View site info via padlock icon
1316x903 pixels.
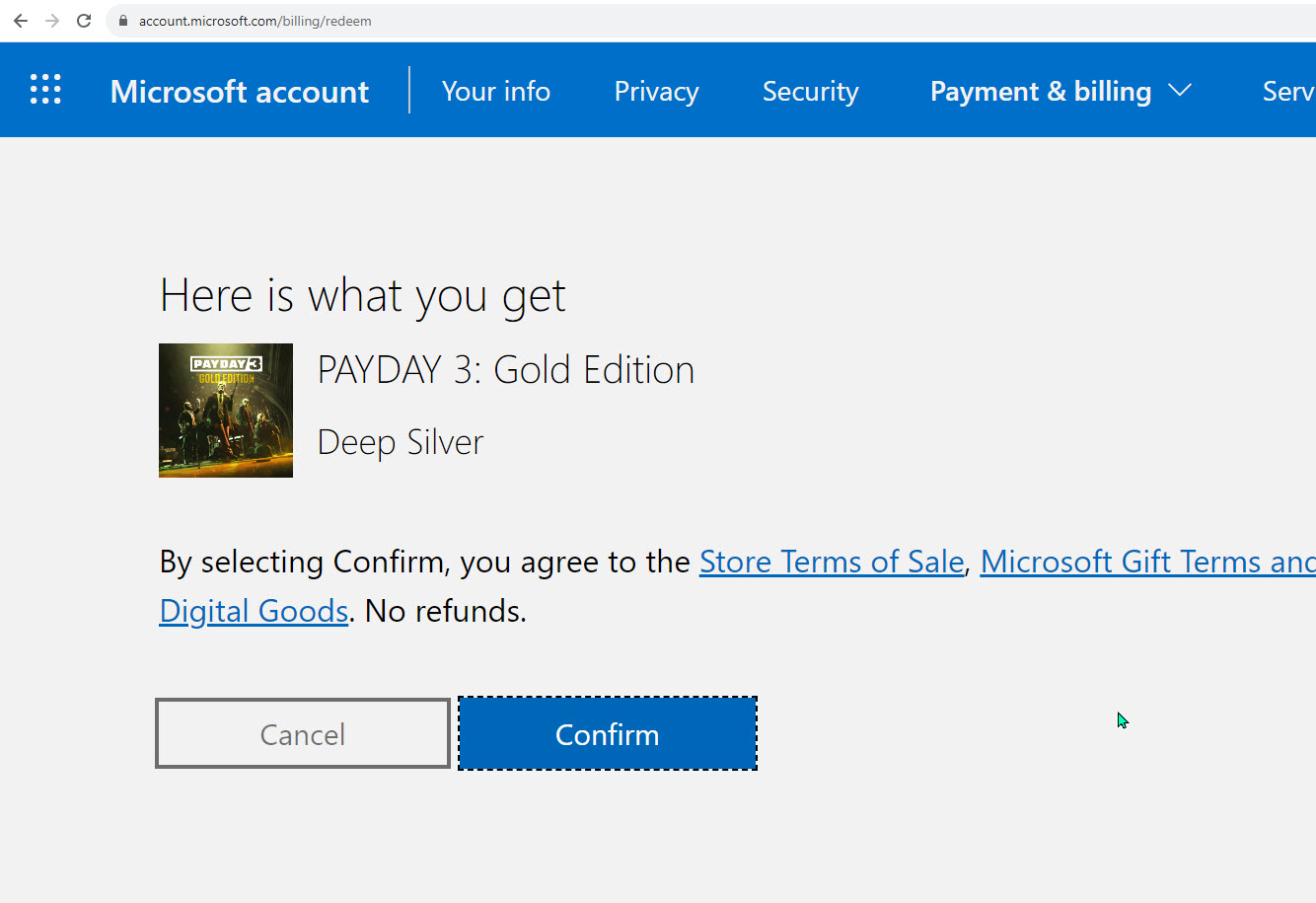click(x=123, y=21)
